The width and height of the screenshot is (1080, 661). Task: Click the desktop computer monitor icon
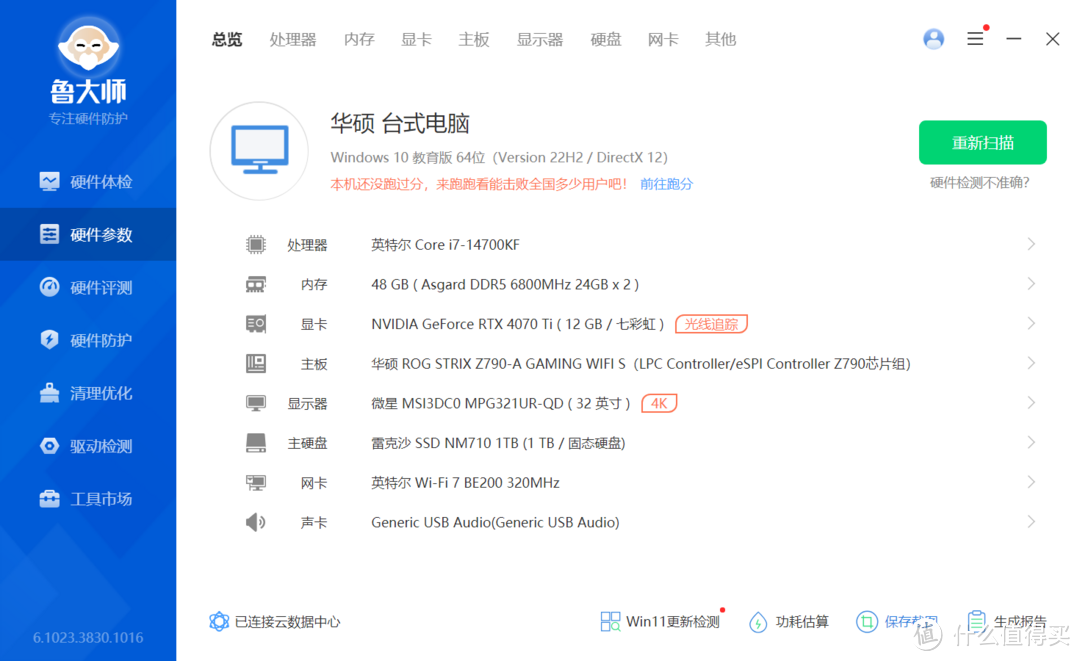click(x=260, y=151)
